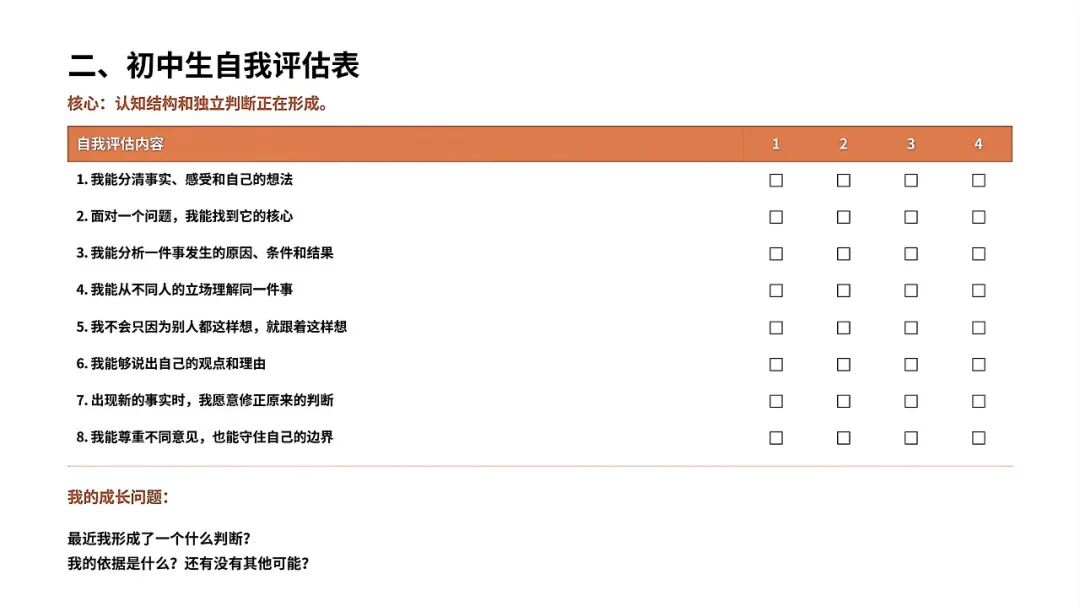Tick score 3 for 说出自己的观点和理由

[911, 364]
